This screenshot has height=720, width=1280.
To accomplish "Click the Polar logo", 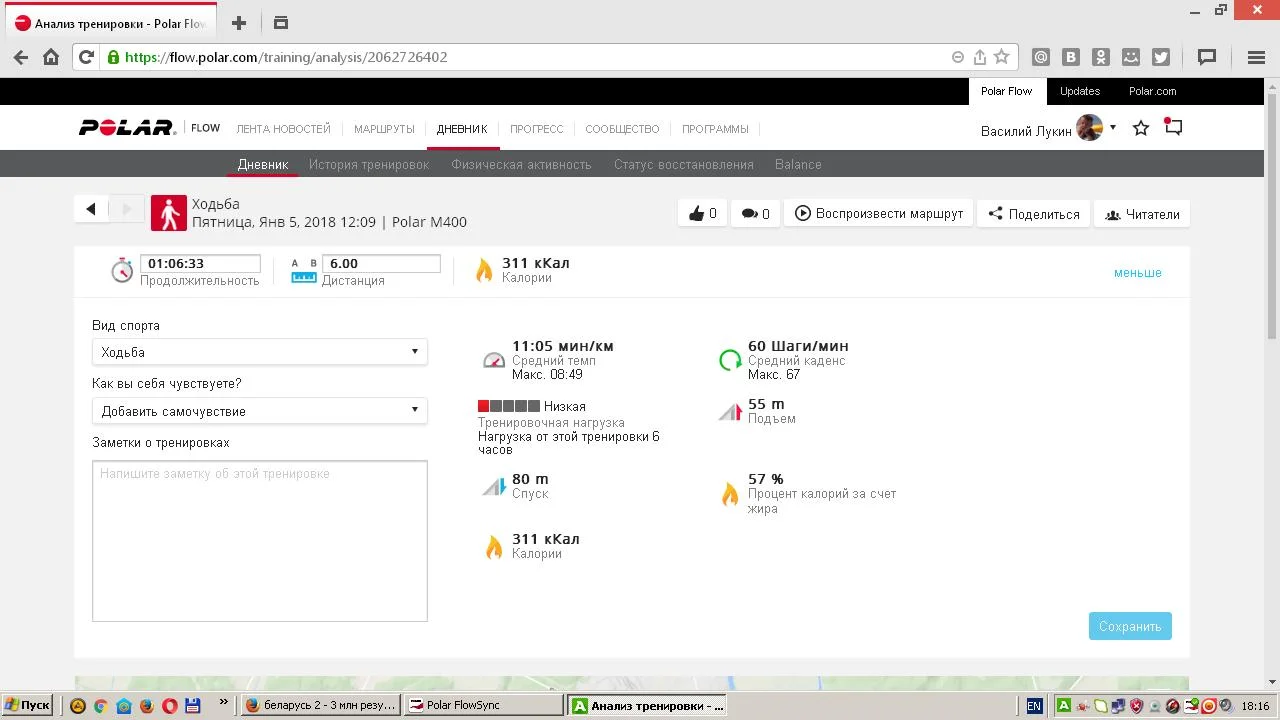I will 127,128.
